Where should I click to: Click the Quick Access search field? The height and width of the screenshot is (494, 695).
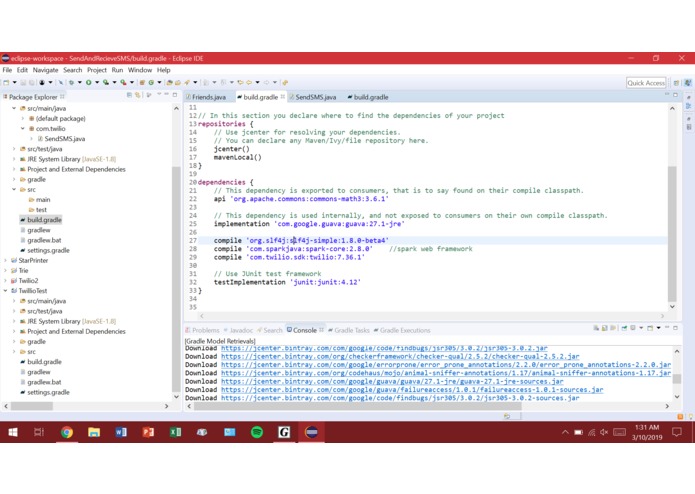(646, 83)
